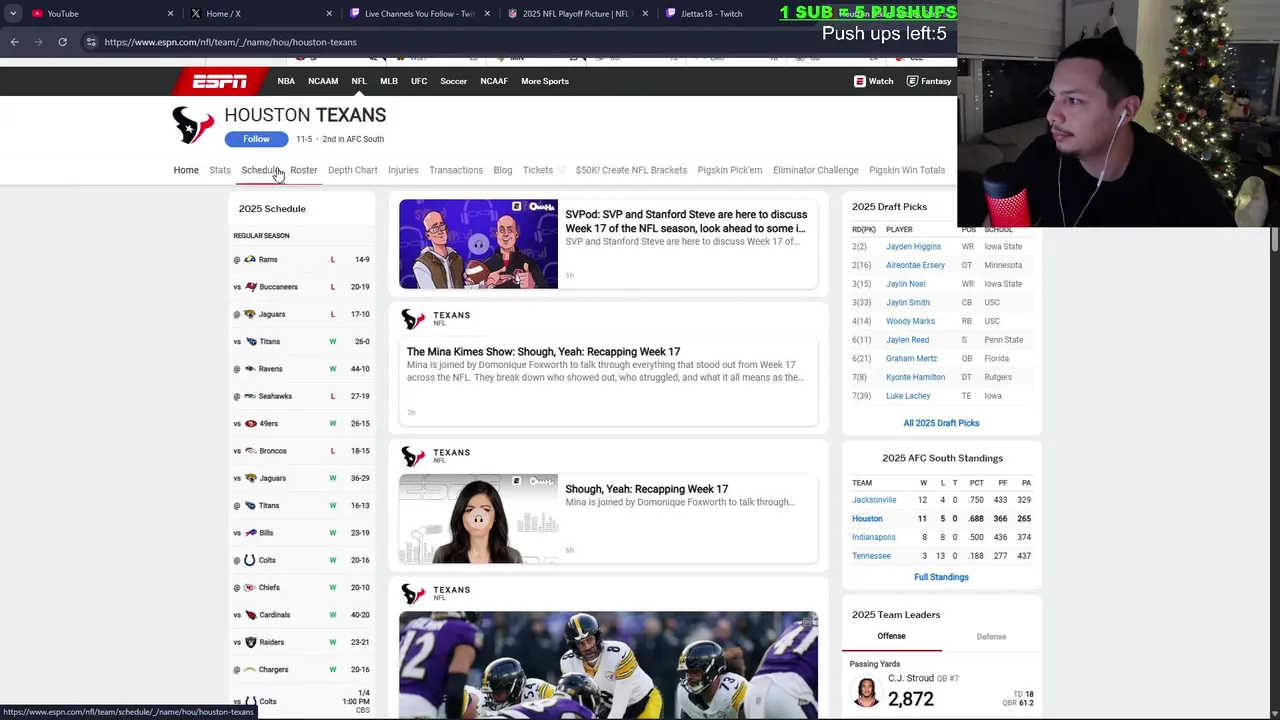Click Broncos logo in schedule
Image resolution: width=1280 pixels, height=720 pixels.
pyautogui.click(x=251, y=451)
